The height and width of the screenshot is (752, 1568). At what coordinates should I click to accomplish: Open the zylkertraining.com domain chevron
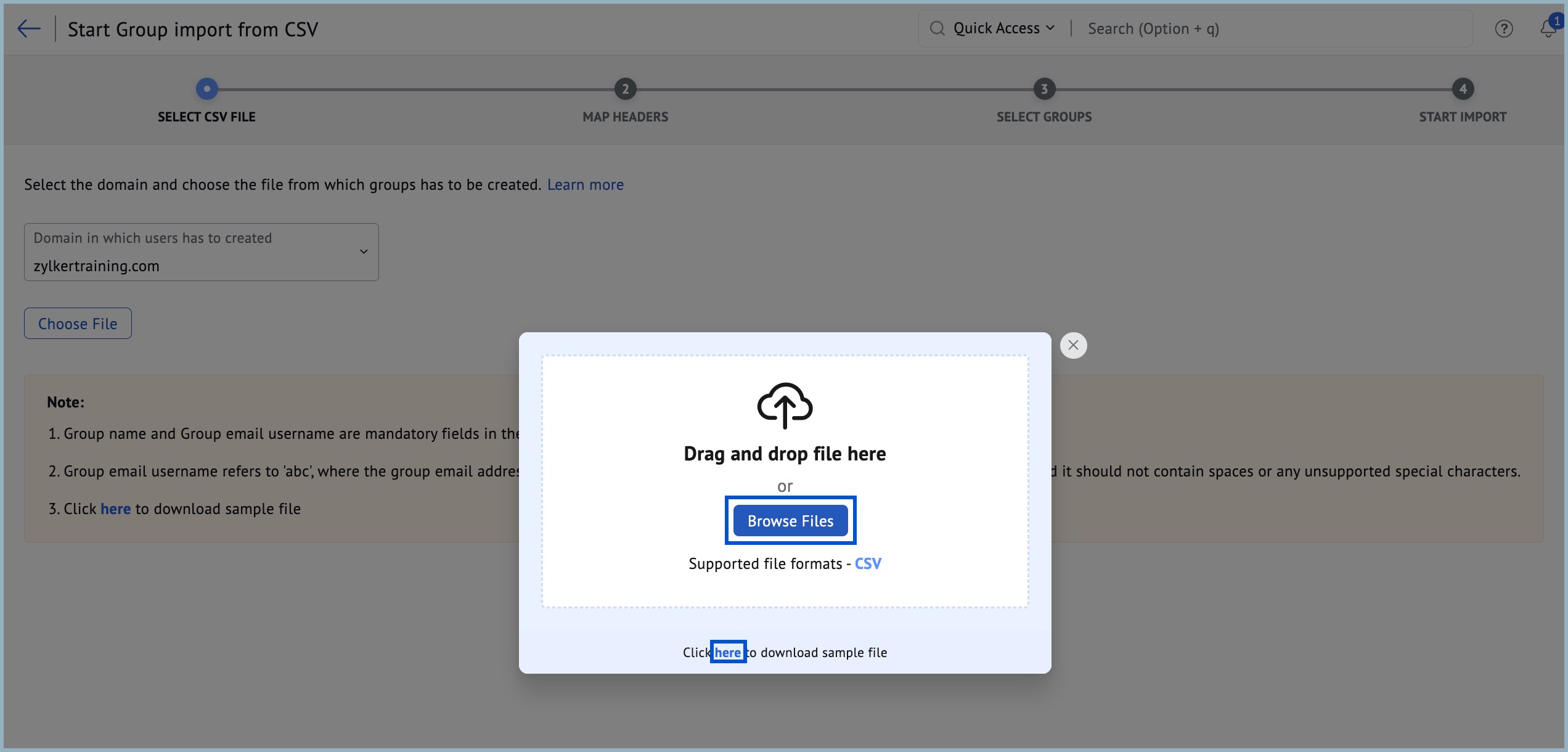pyautogui.click(x=363, y=251)
